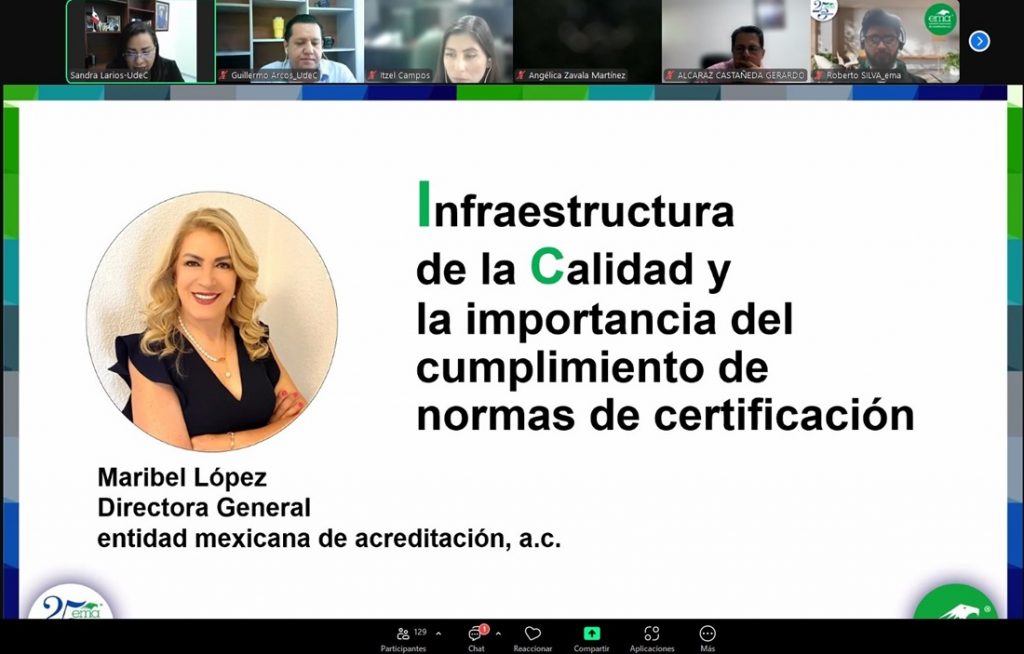Click muted mic icon beside Itzel Campos name
Screen dimensions: 1024x654
pos(372,75)
